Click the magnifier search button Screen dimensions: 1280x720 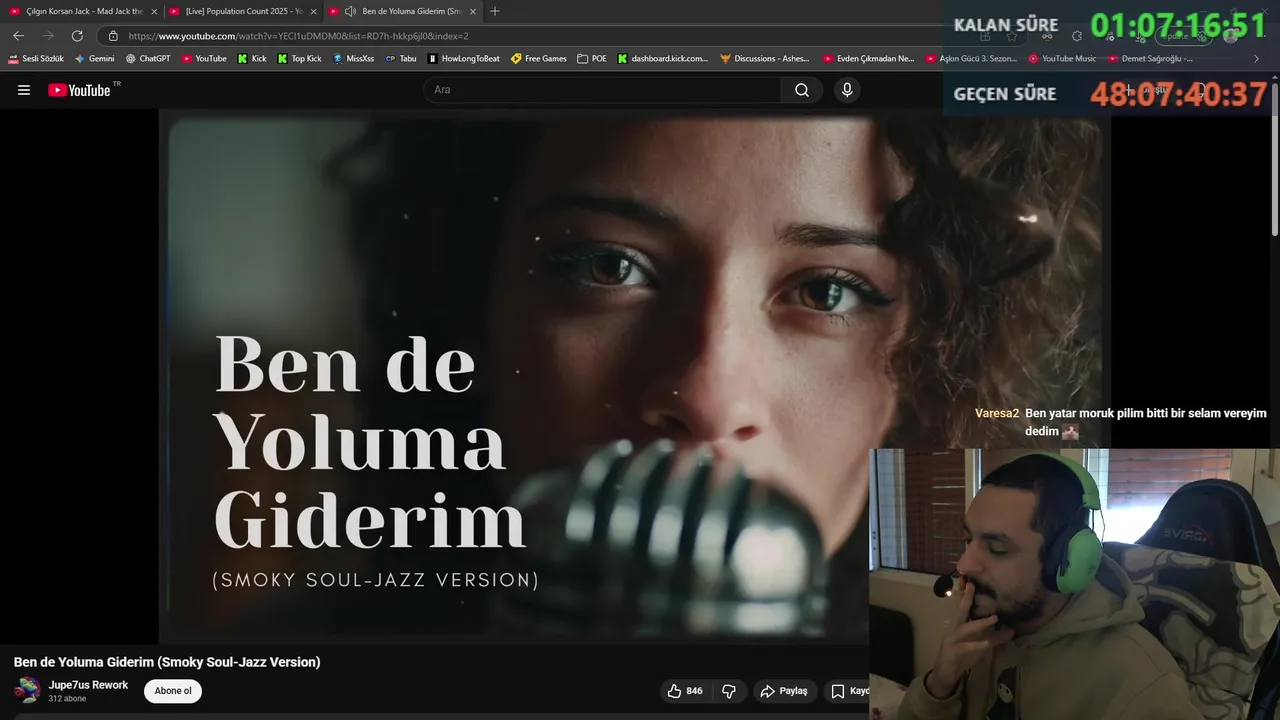tap(802, 90)
